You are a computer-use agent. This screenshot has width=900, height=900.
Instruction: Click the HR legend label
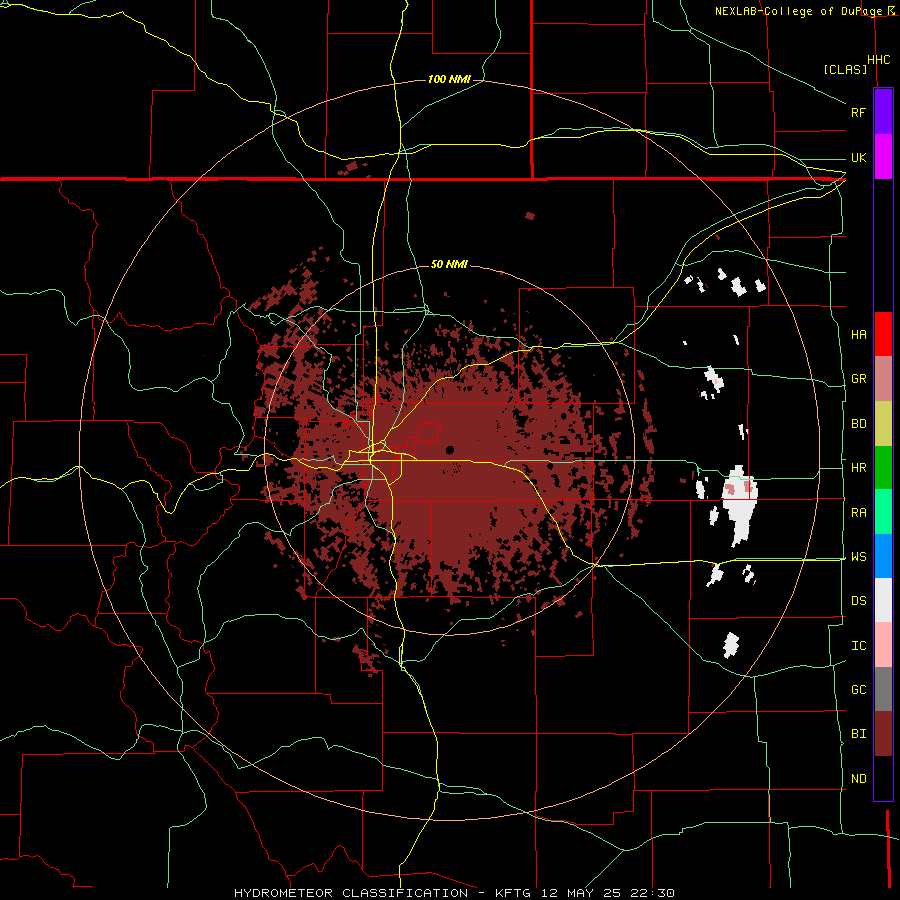858,468
